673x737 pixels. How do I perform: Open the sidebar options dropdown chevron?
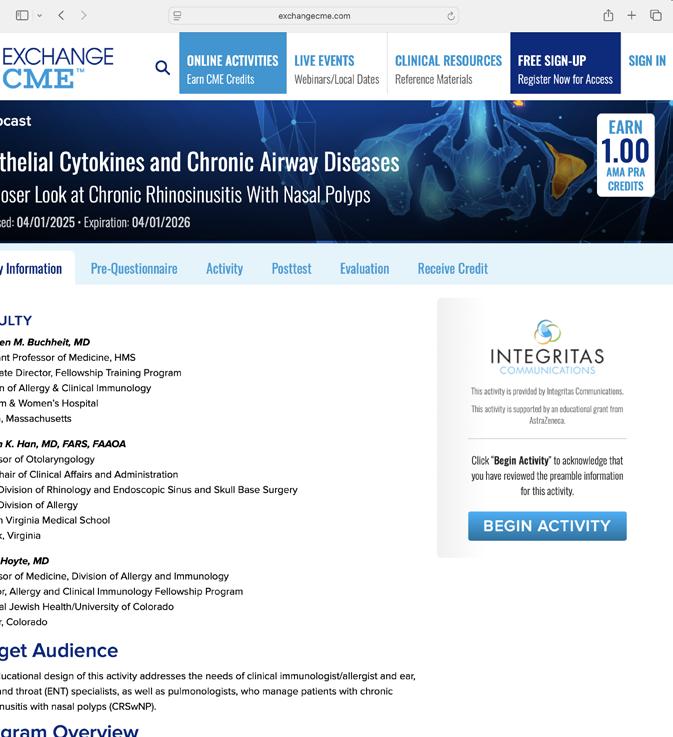39,16
